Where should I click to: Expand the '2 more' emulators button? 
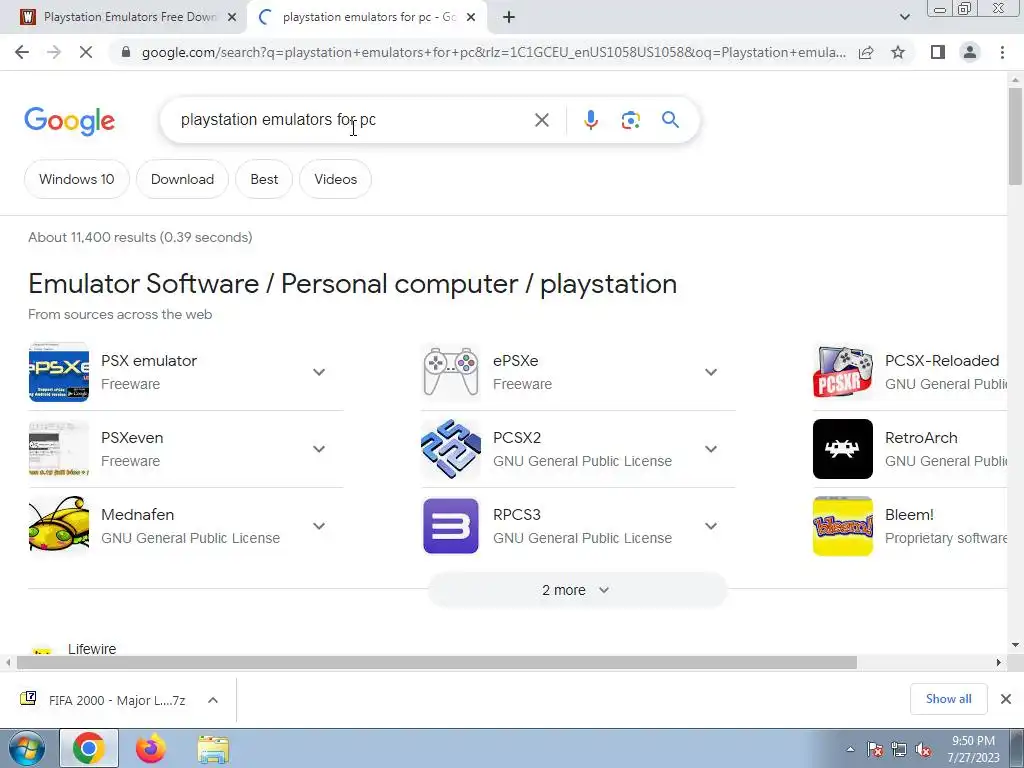point(577,590)
